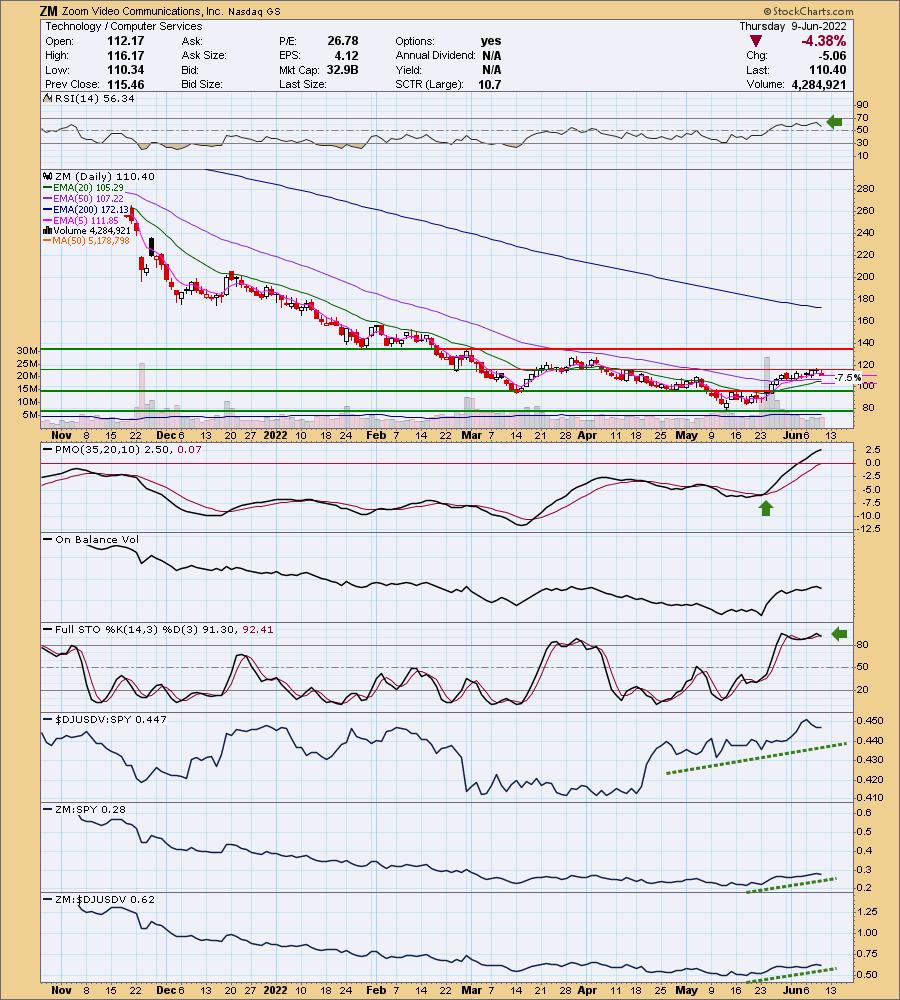This screenshot has width=900, height=1000.
Task: Click the 280 price axis label
Action: (865, 189)
